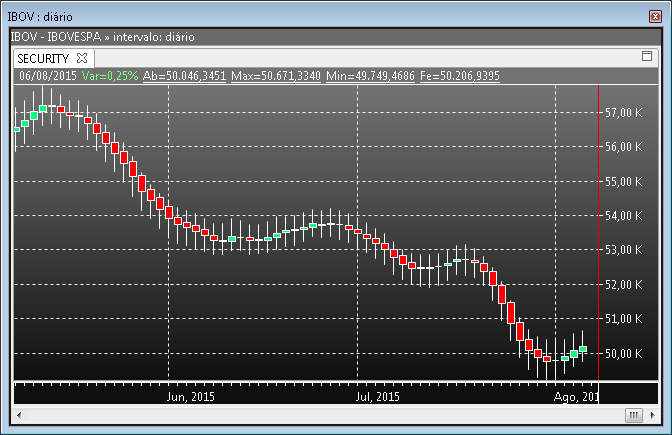Screen dimensions: 672x435
Task: Click right arrow of horizontal scrollbar
Action: (x=652, y=415)
